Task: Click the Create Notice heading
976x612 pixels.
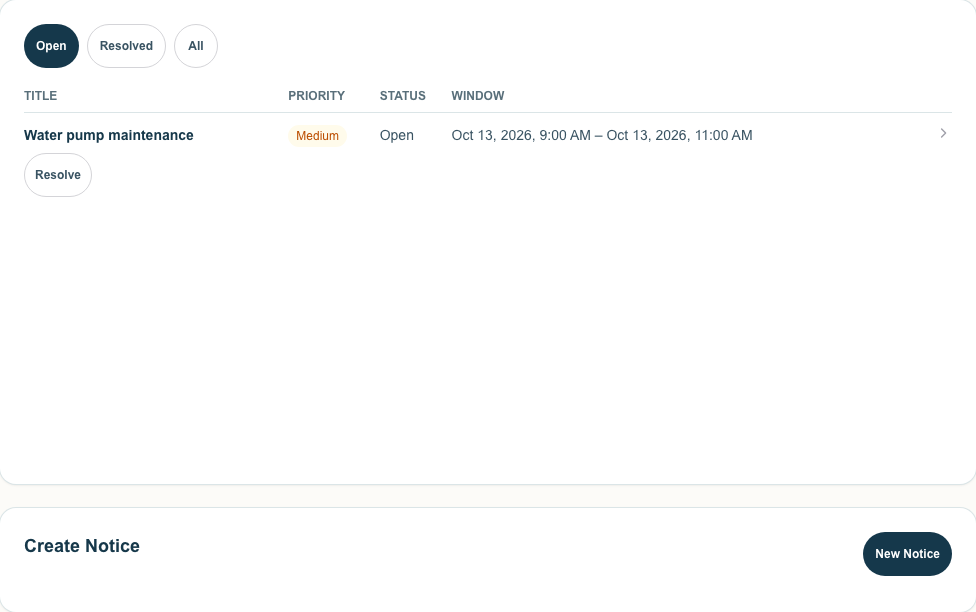Action: (x=82, y=546)
